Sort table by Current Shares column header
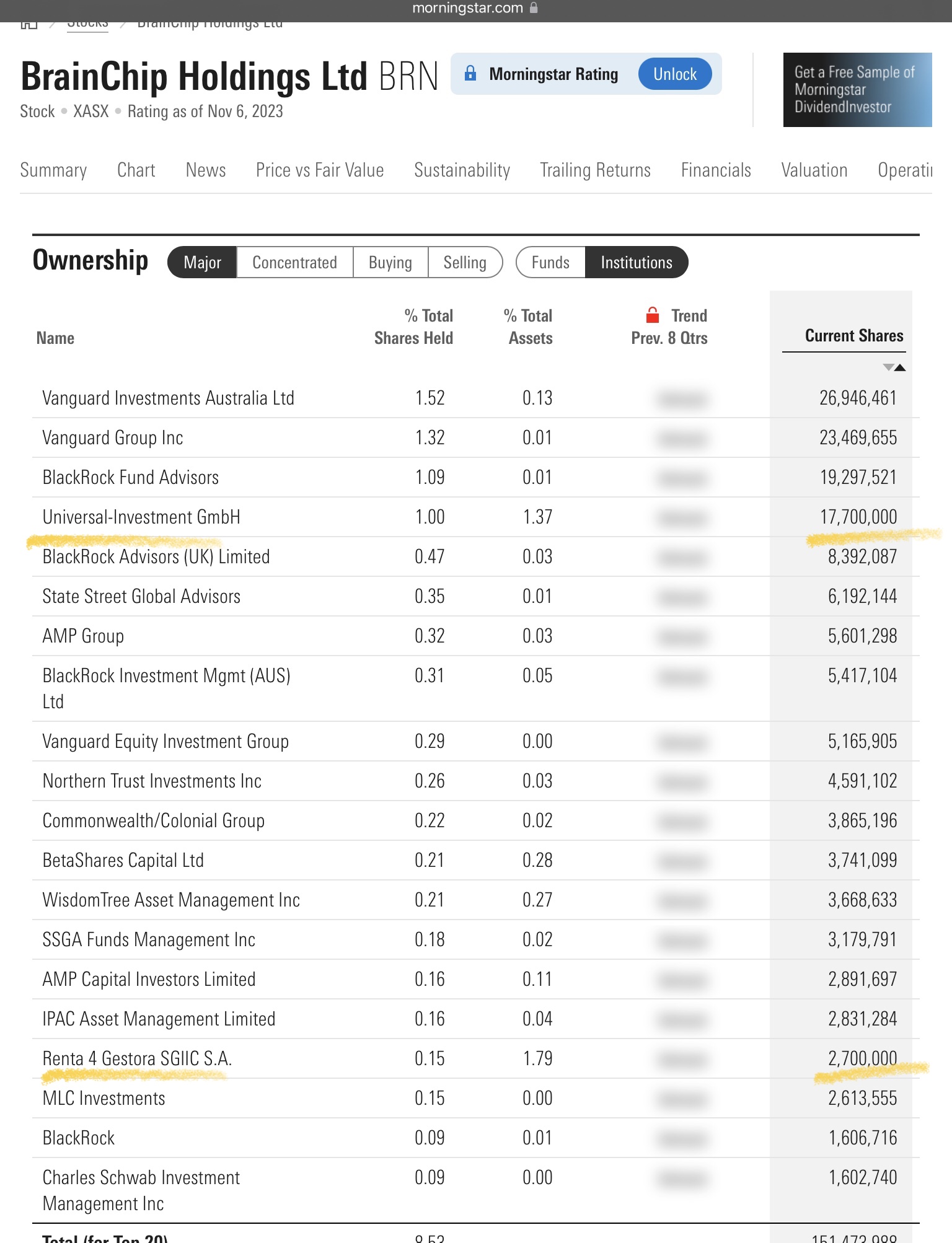The height and width of the screenshot is (1243, 952). 853,336
